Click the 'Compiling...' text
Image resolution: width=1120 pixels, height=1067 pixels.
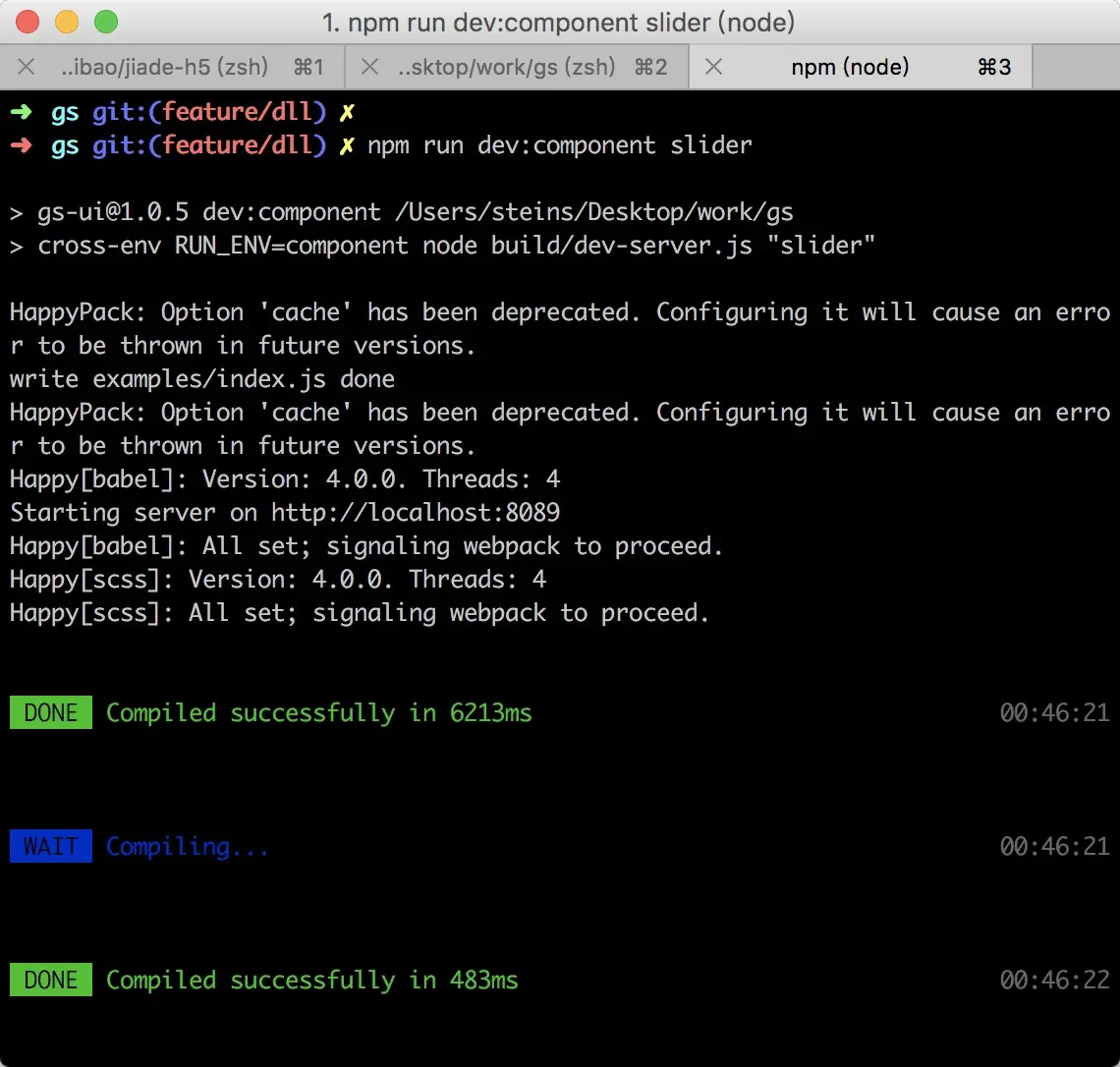[x=188, y=846]
